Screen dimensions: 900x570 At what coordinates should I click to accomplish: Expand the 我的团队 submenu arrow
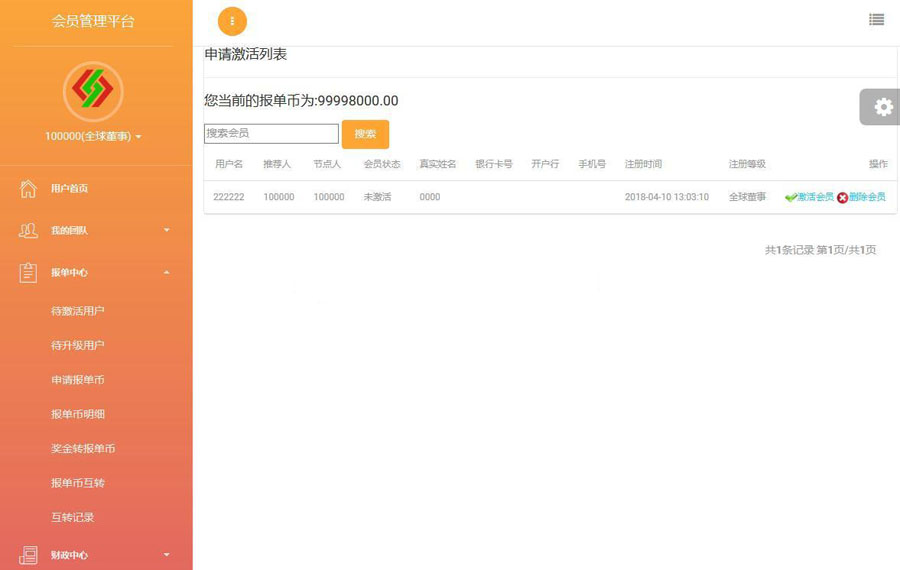(x=166, y=230)
